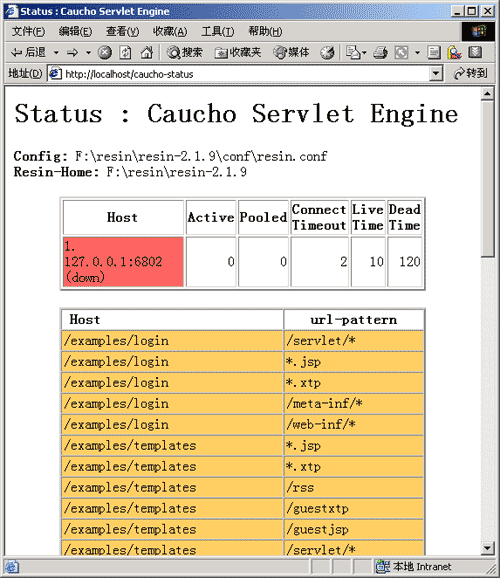Click the vertical scrollbar thumb
Image resolution: width=500 pixels, height=578 pixels.
tap(487, 178)
